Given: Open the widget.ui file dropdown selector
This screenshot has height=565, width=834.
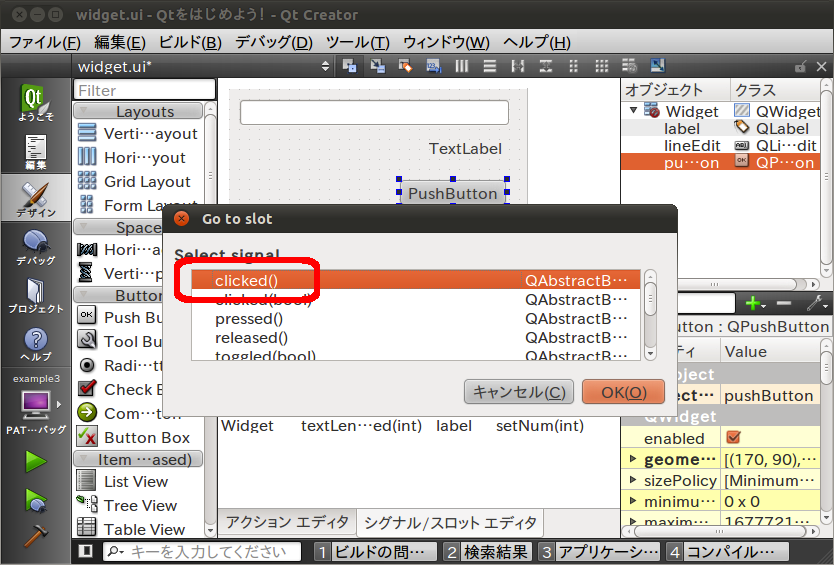Looking at the screenshot, I should coord(324,66).
